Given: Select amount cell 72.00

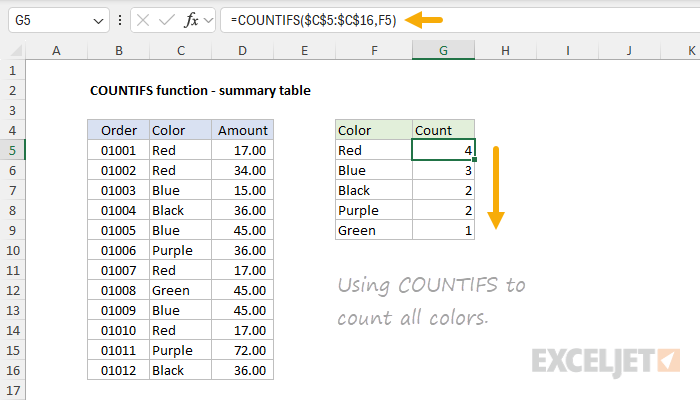Looking at the screenshot, I should 242,350.
